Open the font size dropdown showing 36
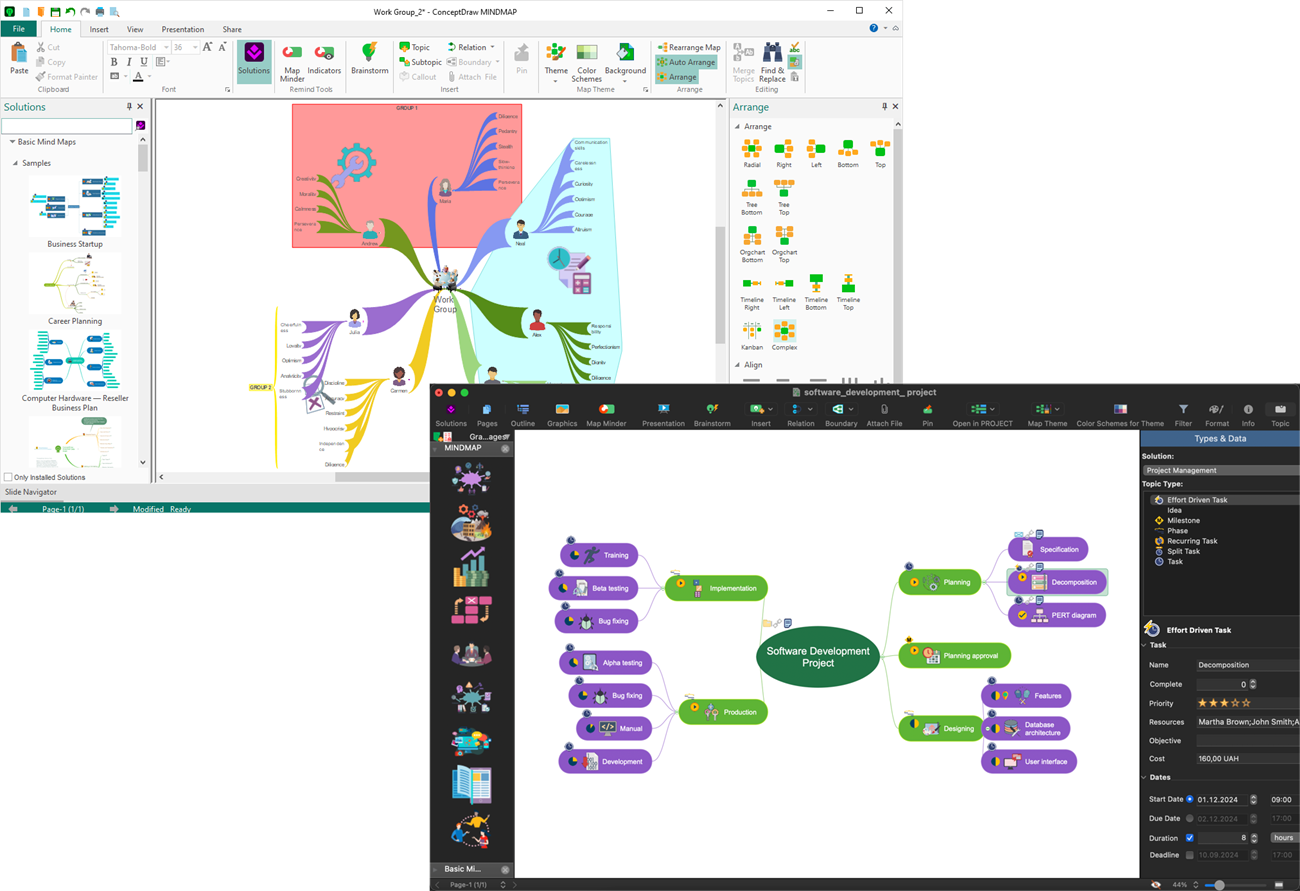The height and width of the screenshot is (891, 1300). click(x=193, y=47)
